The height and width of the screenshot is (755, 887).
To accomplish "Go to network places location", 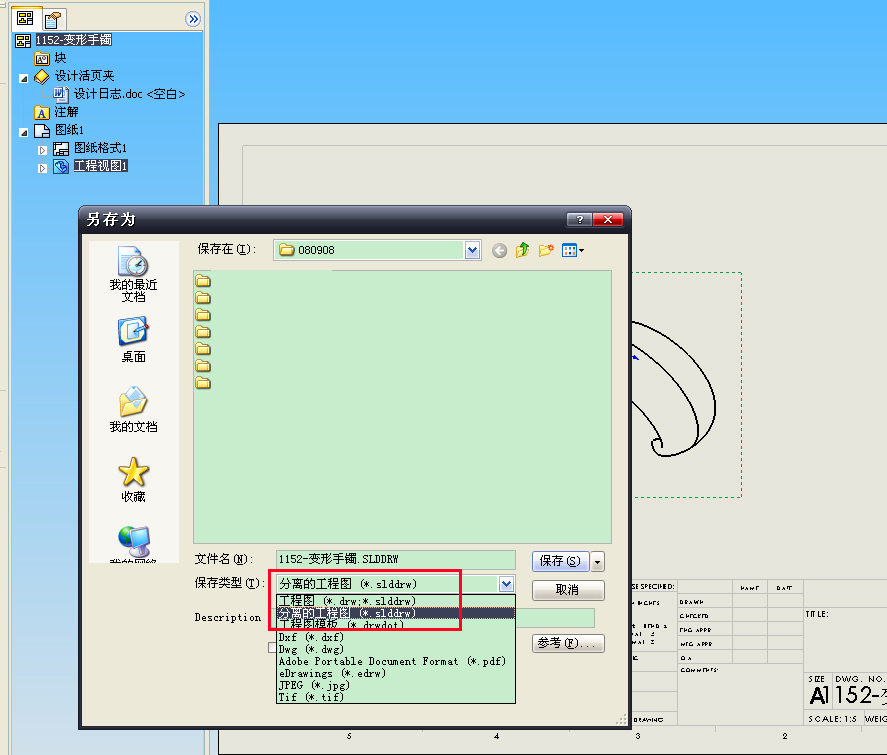I will click(134, 543).
